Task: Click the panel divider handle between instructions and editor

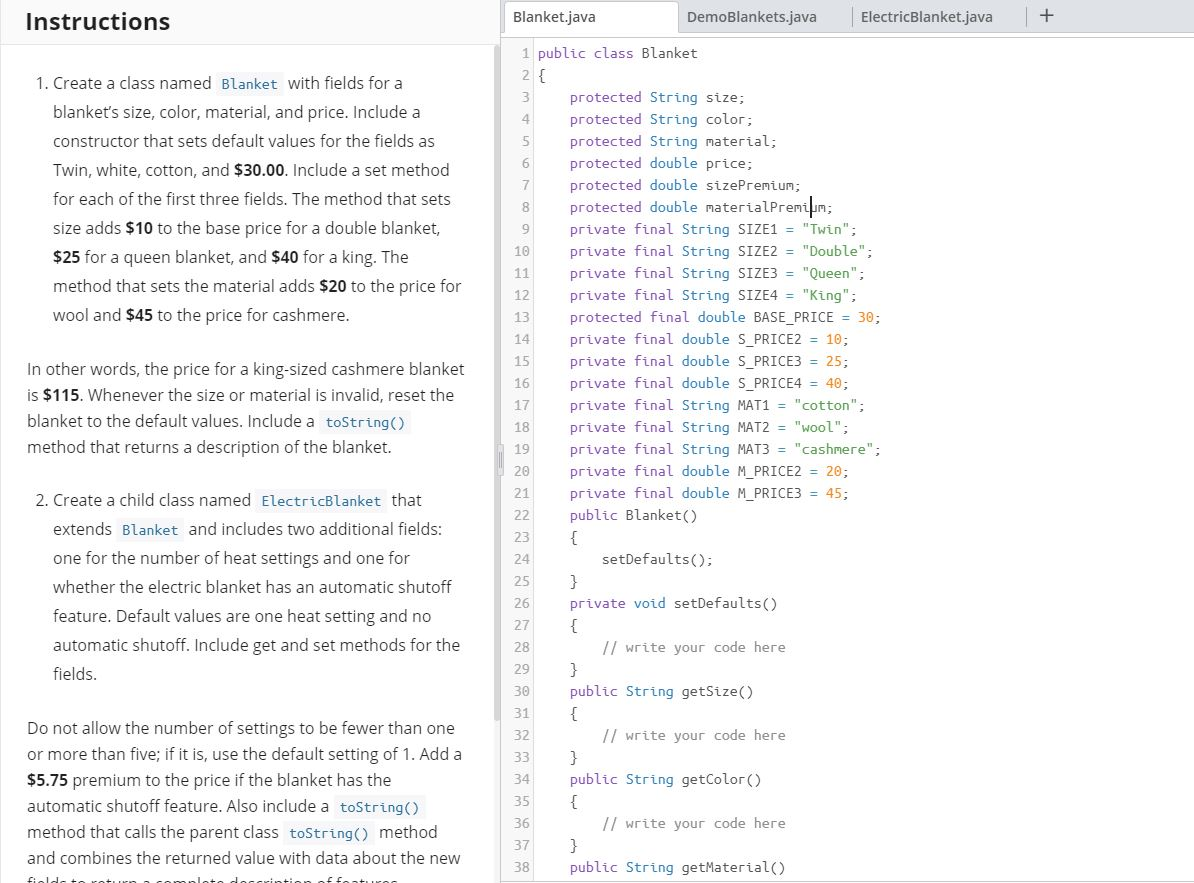Action: pyautogui.click(x=500, y=461)
